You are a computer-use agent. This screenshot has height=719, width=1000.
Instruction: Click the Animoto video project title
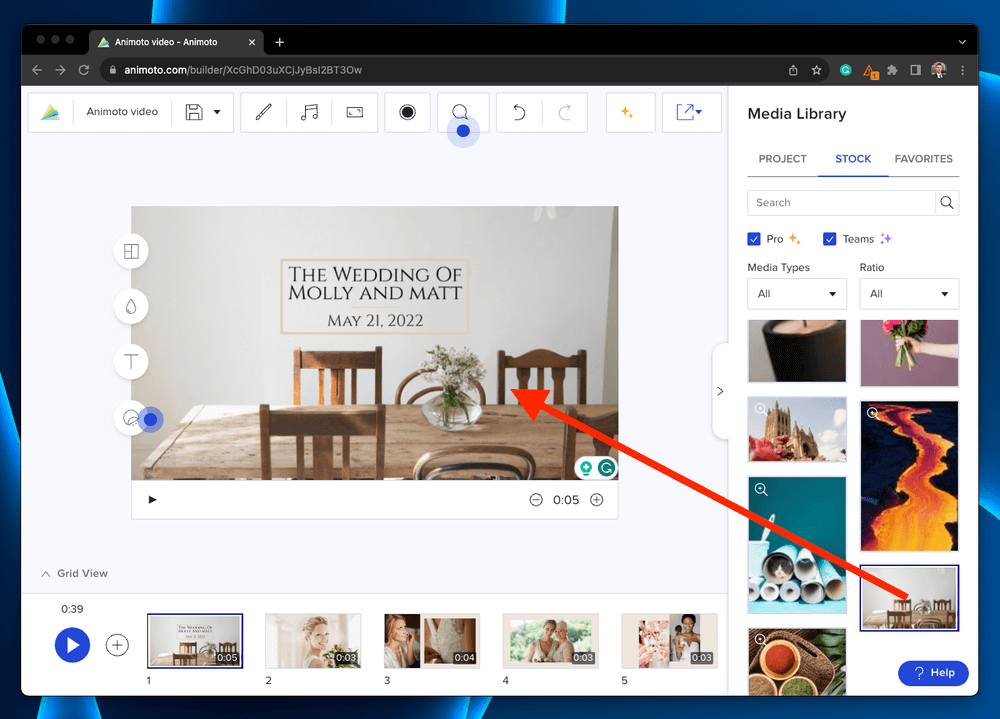click(122, 112)
